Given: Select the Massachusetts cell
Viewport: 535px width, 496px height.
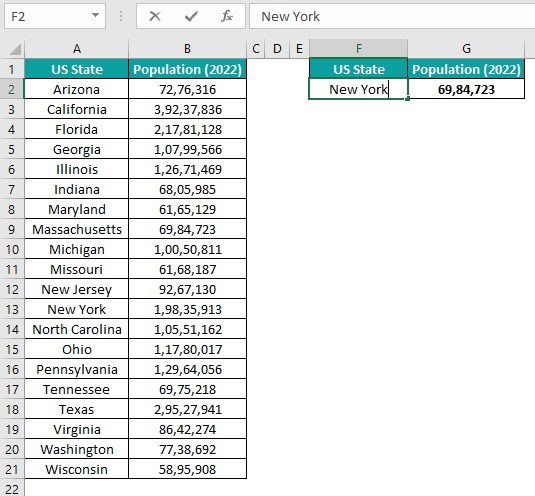Looking at the screenshot, I should tap(77, 229).
